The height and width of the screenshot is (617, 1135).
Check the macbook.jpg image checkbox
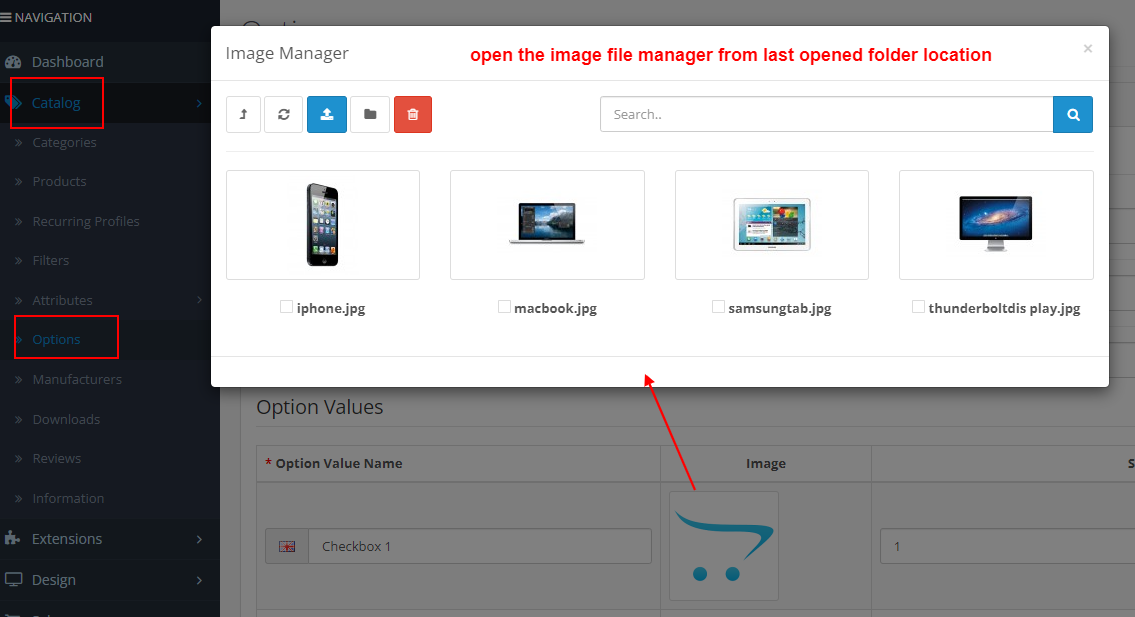pos(504,307)
